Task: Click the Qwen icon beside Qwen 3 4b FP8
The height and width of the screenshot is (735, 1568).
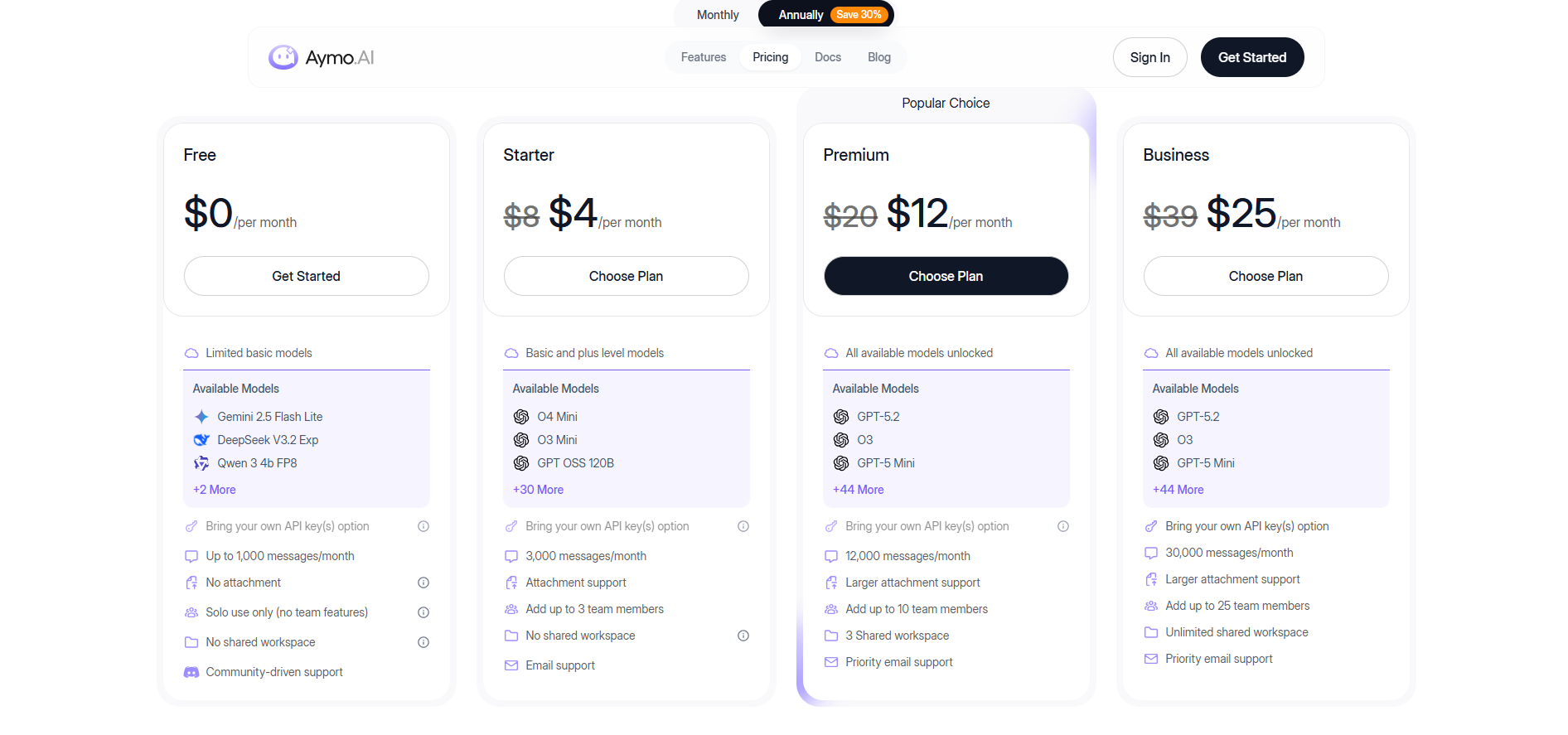Action: (201, 463)
